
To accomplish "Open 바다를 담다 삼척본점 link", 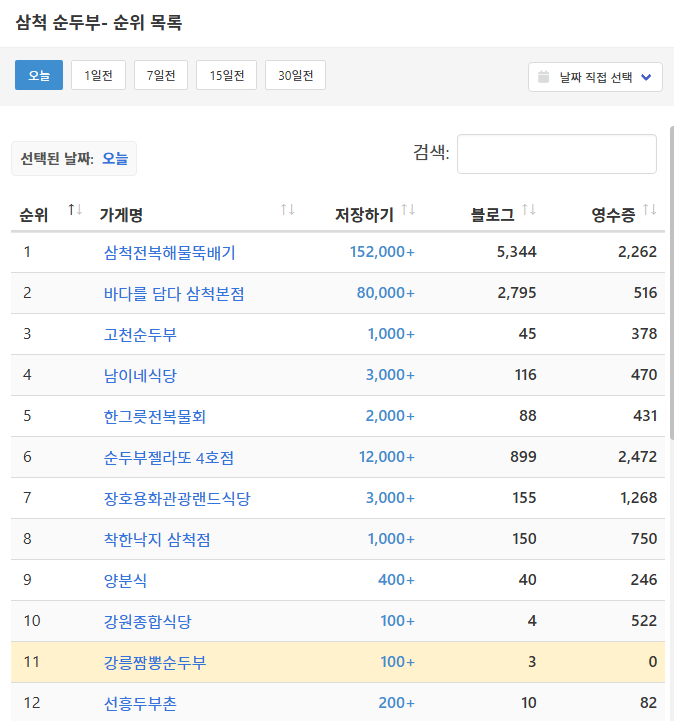I will (174, 293).
